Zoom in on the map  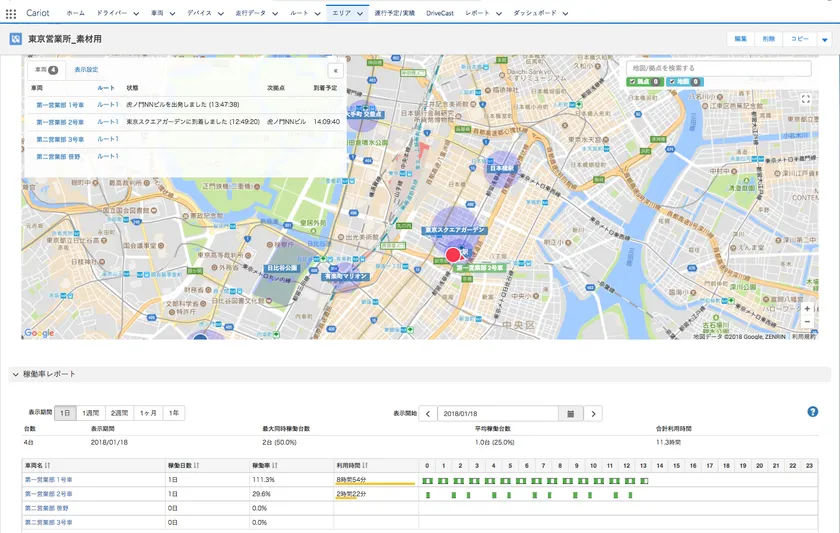(807, 309)
